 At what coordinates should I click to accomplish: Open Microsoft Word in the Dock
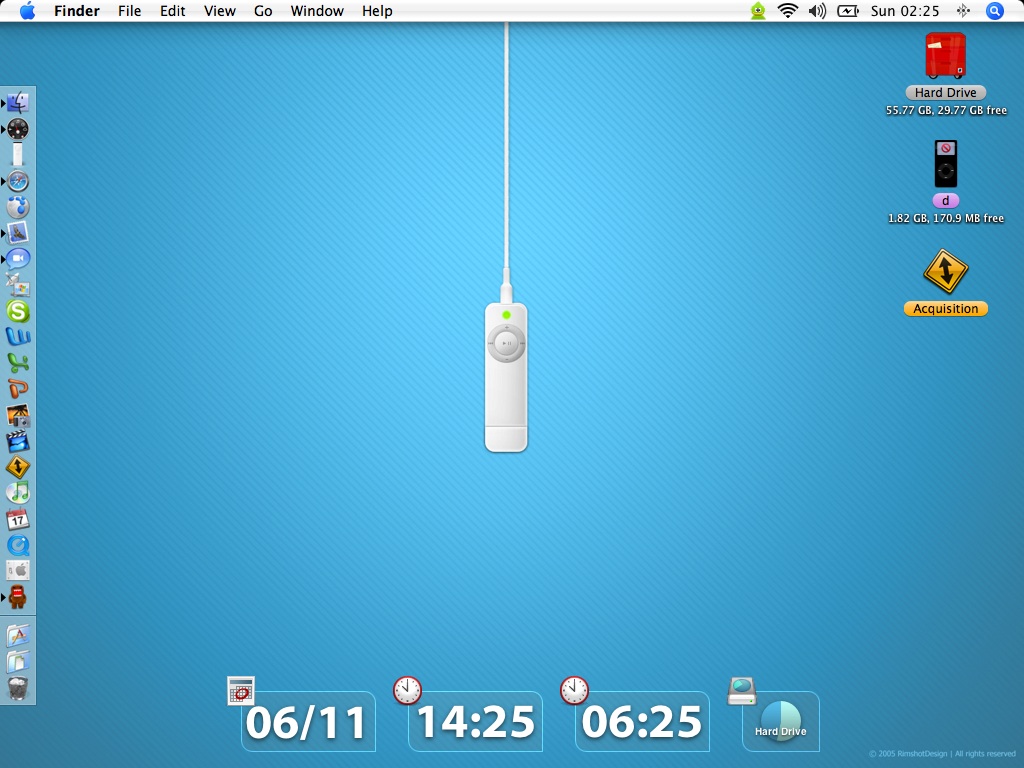pos(18,337)
